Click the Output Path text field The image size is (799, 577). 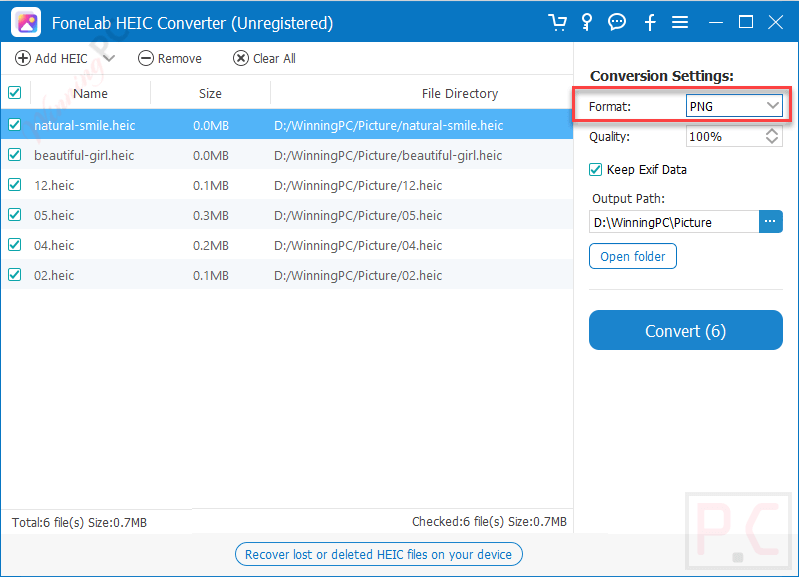674,222
